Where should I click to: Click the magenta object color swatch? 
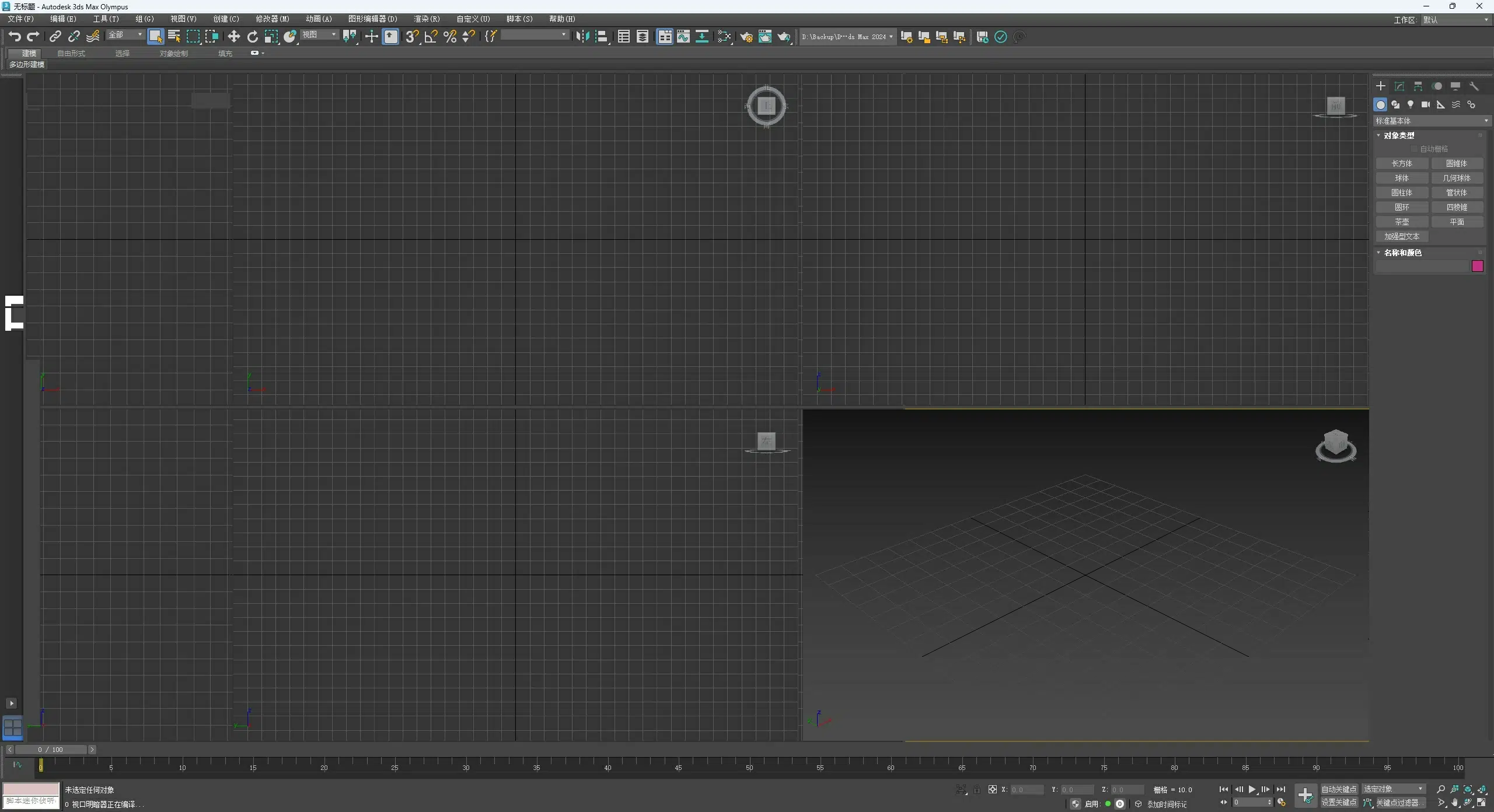tap(1477, 267)
